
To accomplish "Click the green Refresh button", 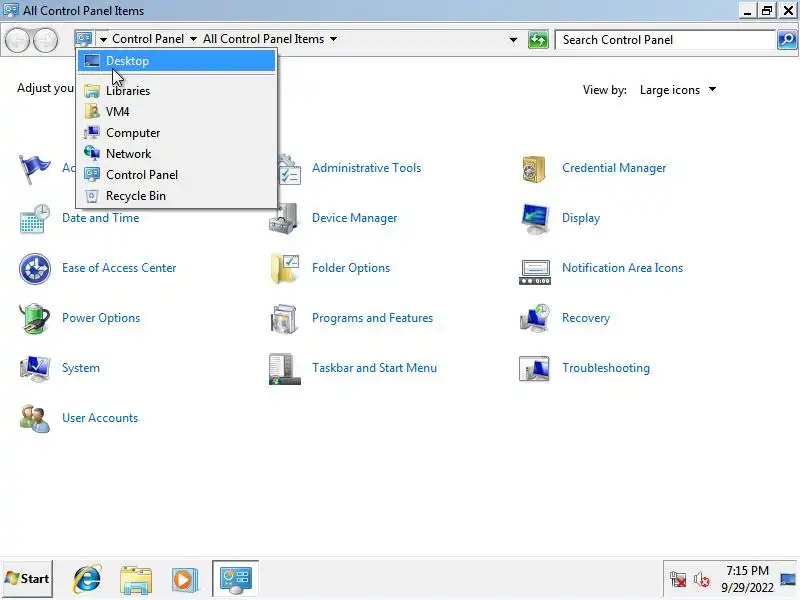I will tap(538, 40).
